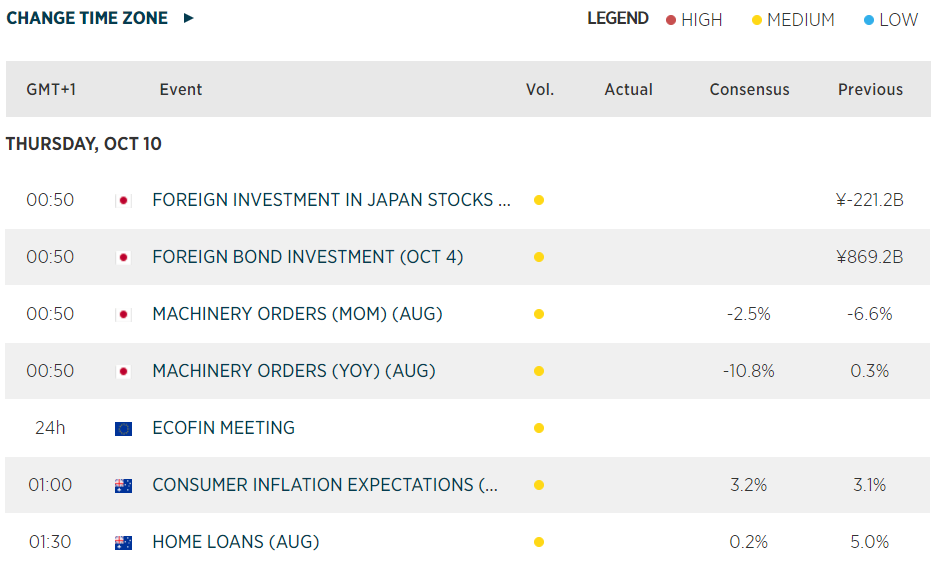Viewport: 937px width, 571px height.
Task: Click Australia flag beside Consumer Inflation Expectations
Action: [x=123, y=485]
